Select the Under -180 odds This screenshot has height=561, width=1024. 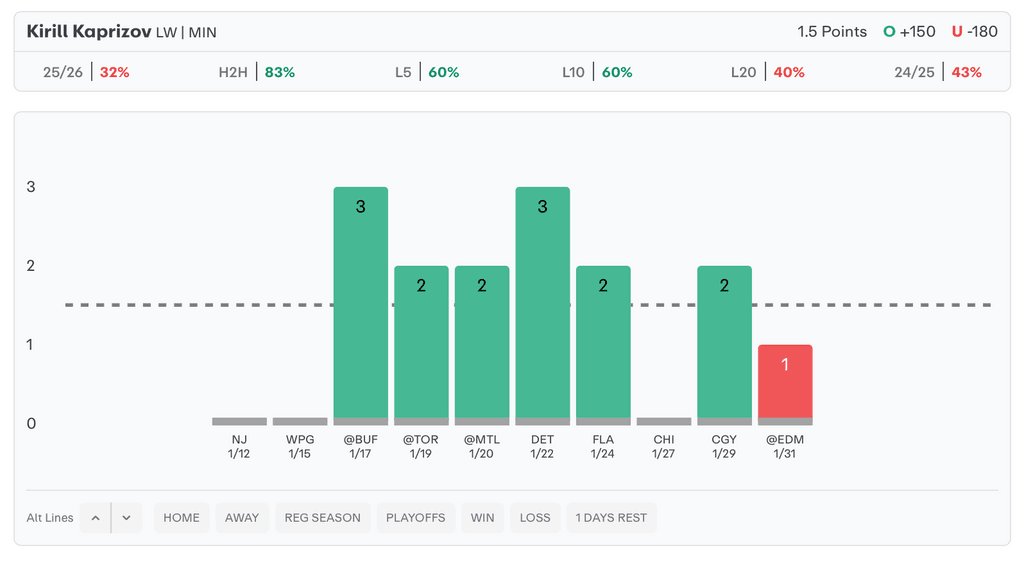[x=974, y=31]
